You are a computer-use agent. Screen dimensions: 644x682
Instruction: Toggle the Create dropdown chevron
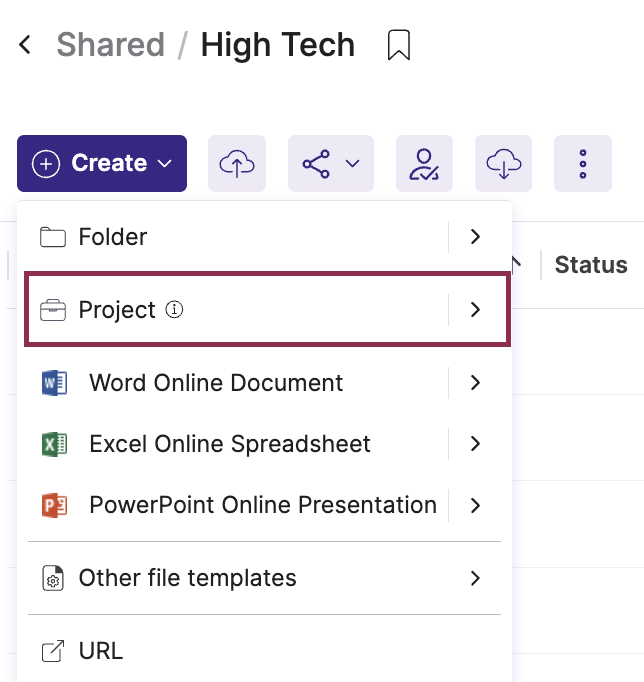click(164, 164)
